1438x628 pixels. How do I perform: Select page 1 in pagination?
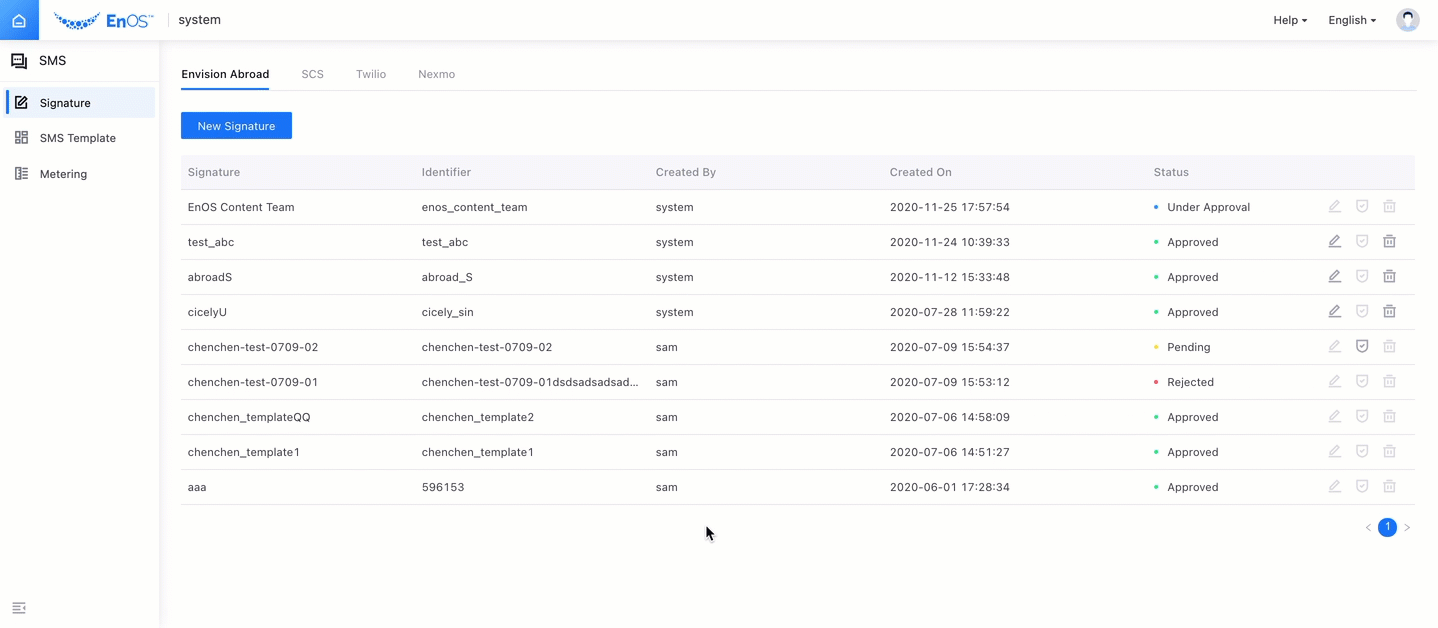[1387, 527]
